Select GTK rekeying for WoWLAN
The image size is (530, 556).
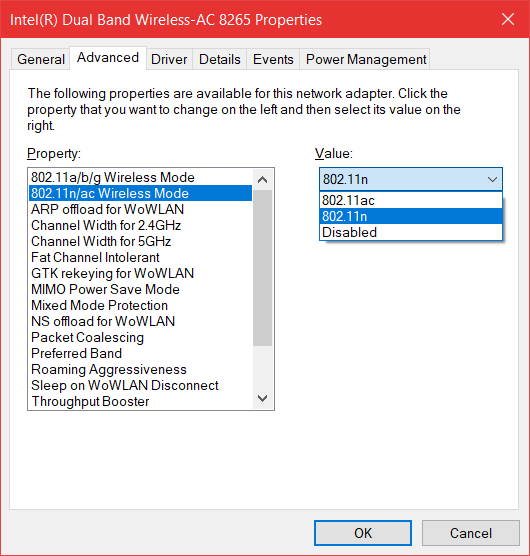coord(140,273)
